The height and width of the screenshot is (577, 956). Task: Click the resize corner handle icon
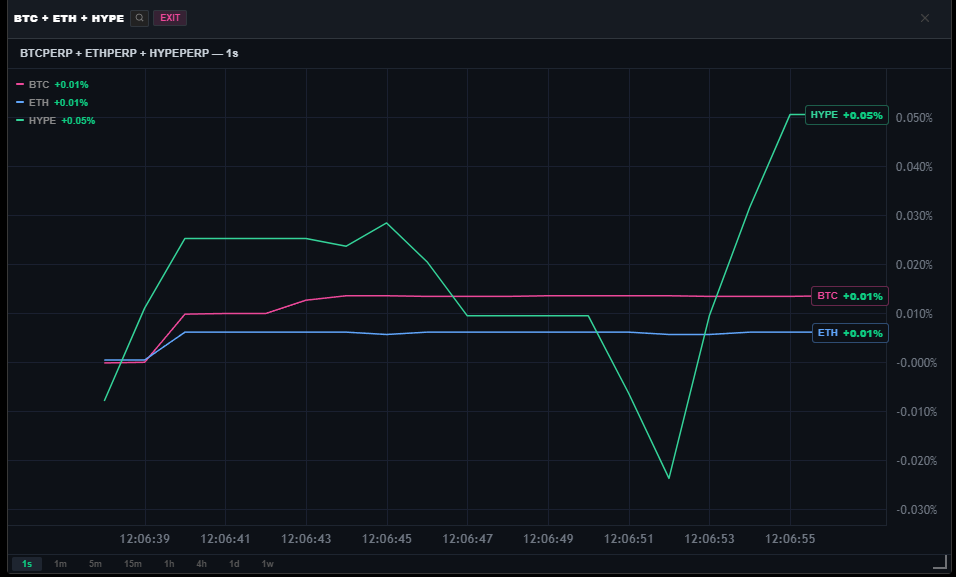941,561
